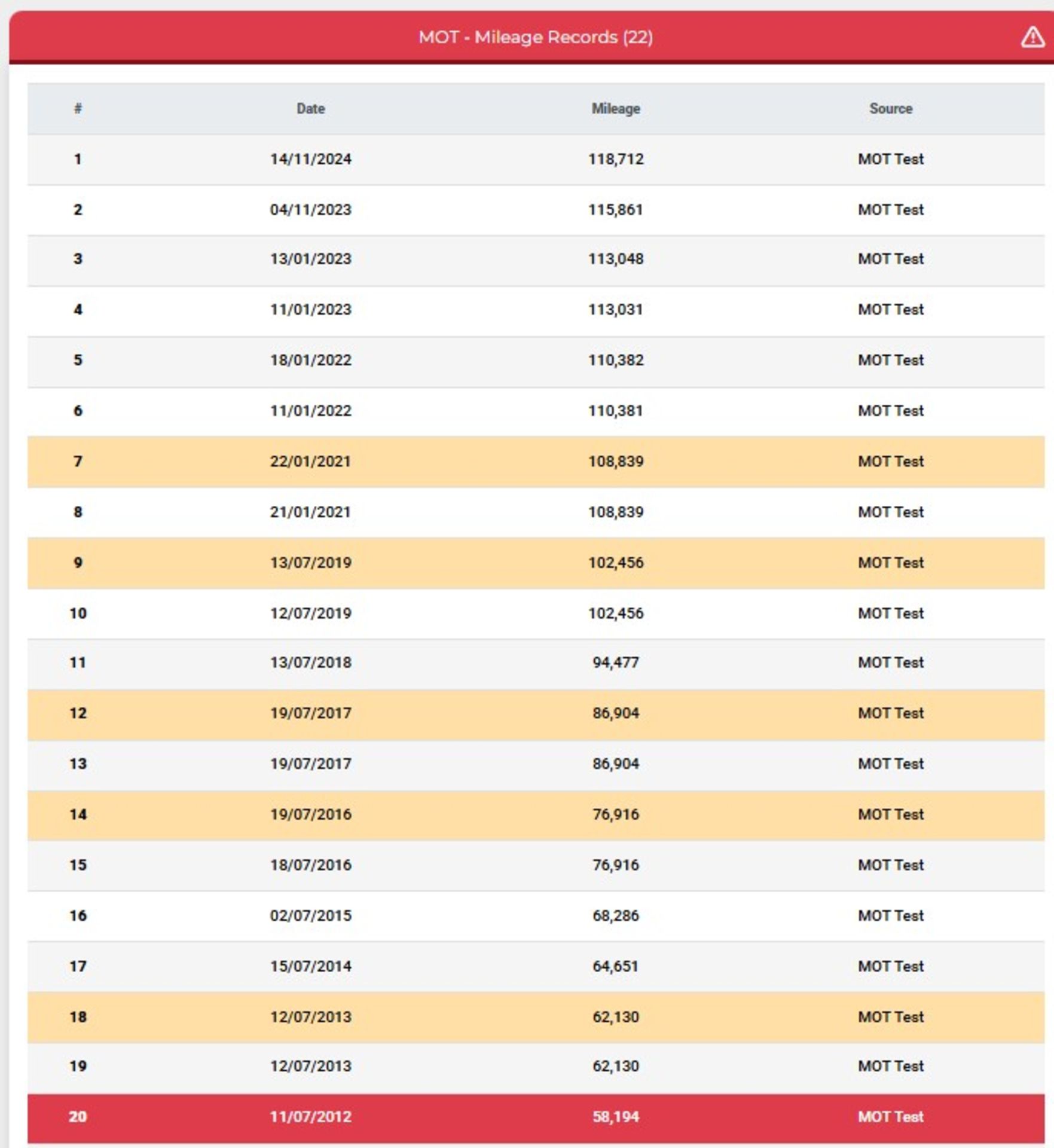Click the warning triangle icon in header
1054x1148 pixels.
[x=1032, y=37]
